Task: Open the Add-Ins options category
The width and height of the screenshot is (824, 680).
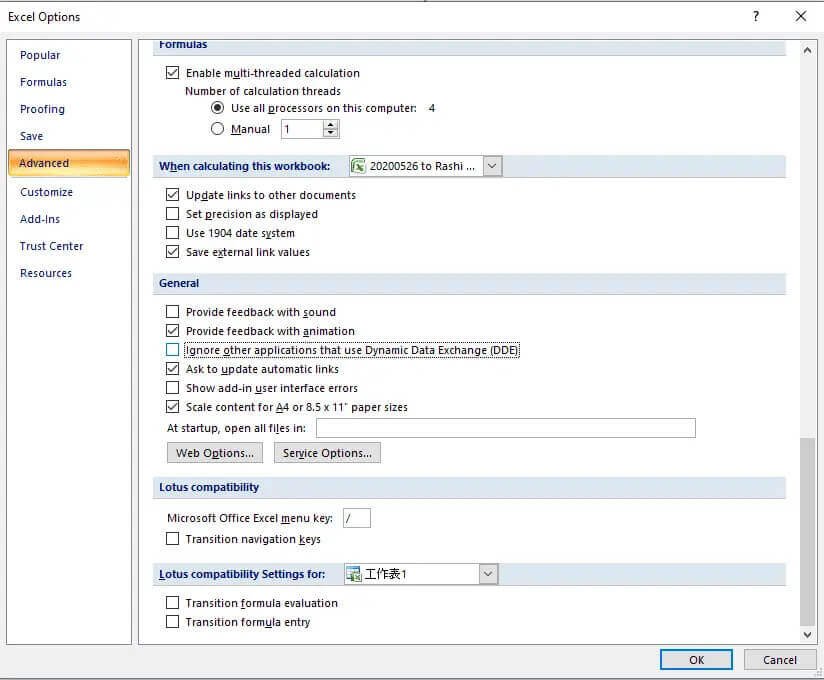Action: [40, 219]
